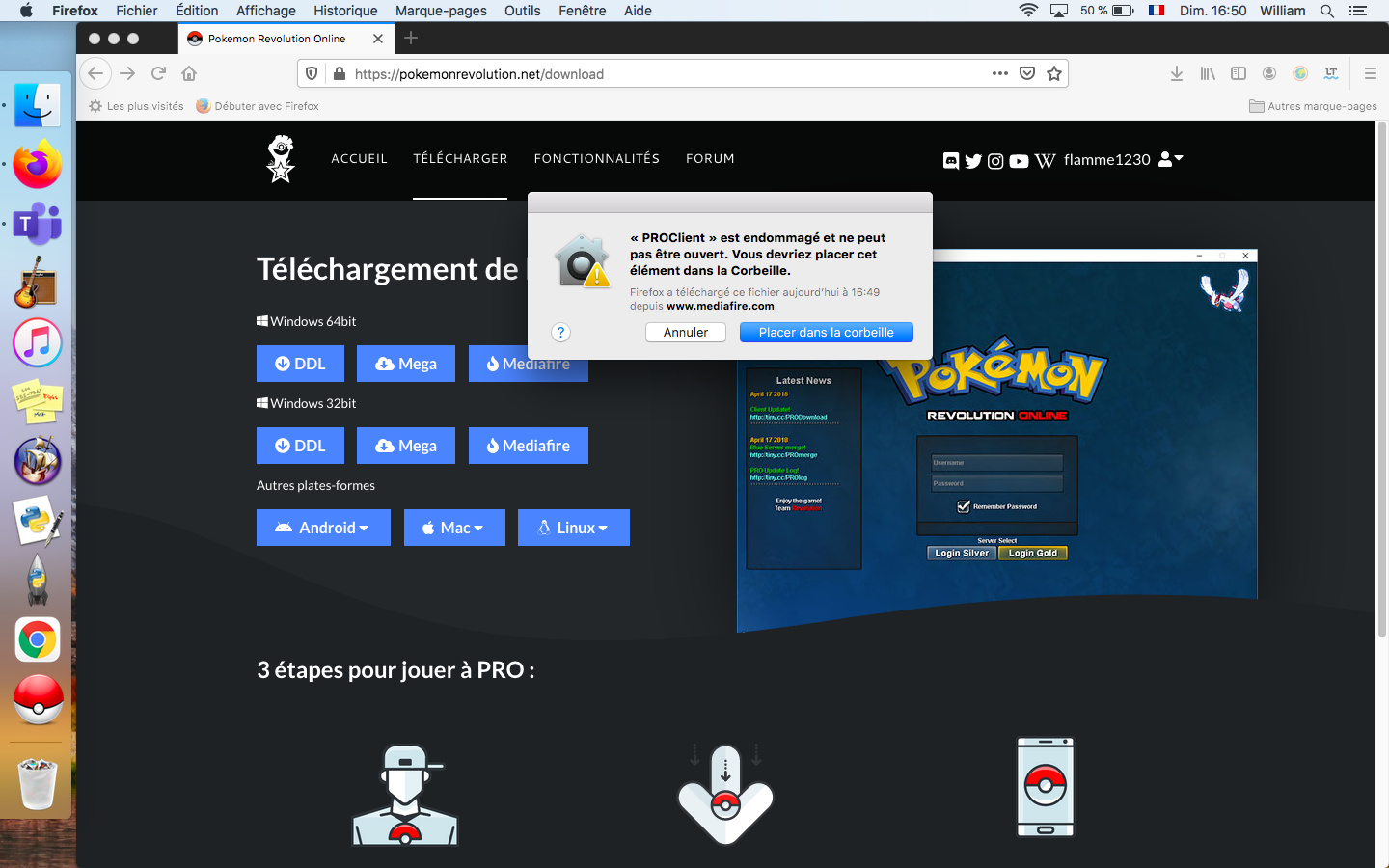1389x868 pixels.
Task: Open the dialog help question mark
Action: point(560,332)
